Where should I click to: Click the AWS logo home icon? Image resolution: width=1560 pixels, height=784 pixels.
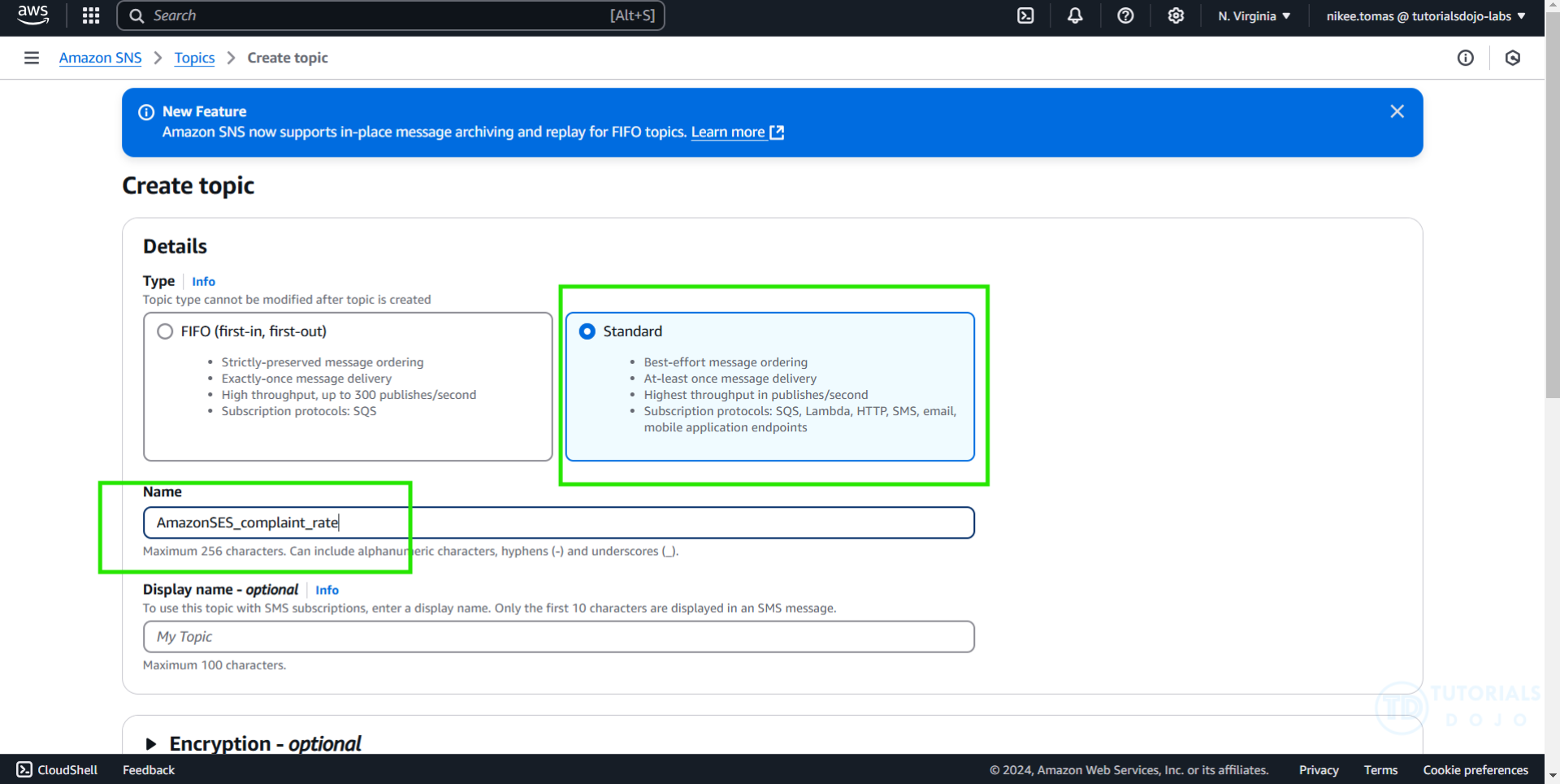pos(33,15)
